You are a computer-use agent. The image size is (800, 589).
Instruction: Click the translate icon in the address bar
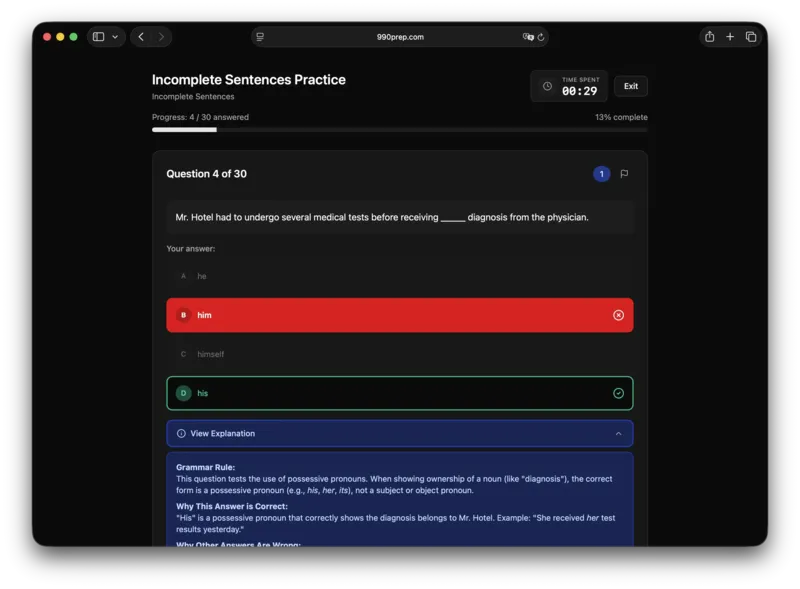point(528,37)
